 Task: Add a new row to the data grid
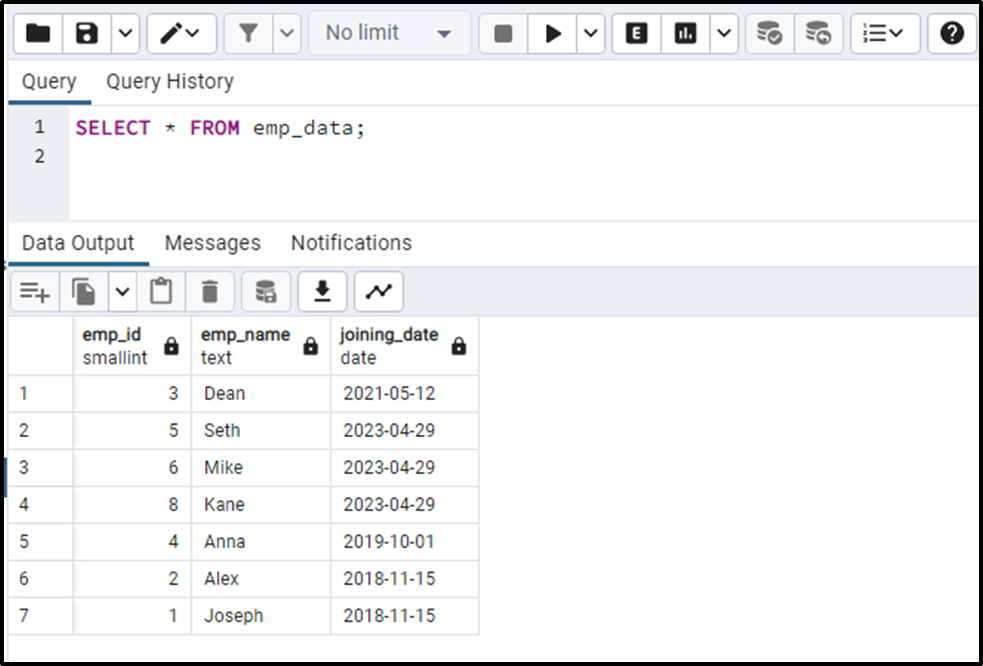click(35, 292)
